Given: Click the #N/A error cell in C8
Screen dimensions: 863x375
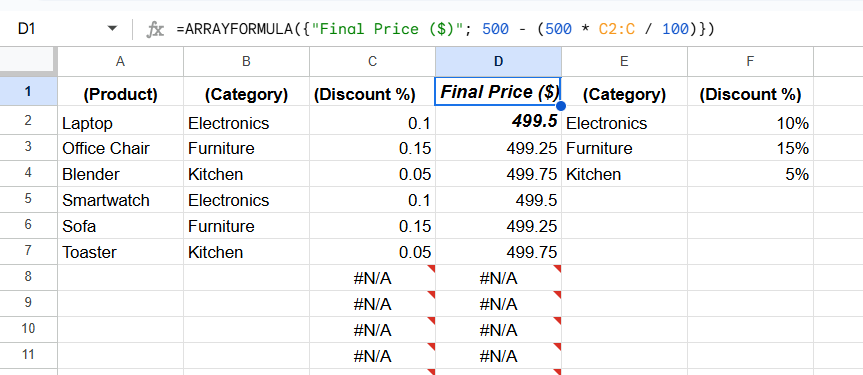Looking at the screenshot, I should pyautogui.click(x=373, y=278).
